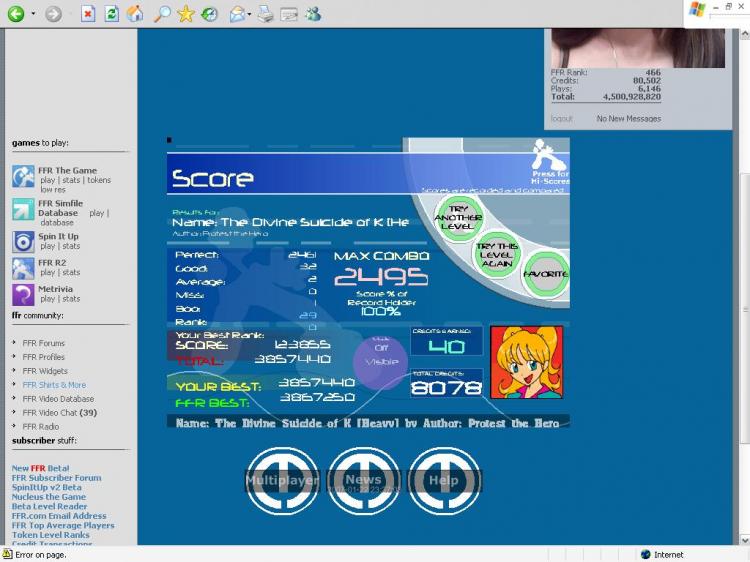Open FFR Forums in community menu

pos(44,343)
